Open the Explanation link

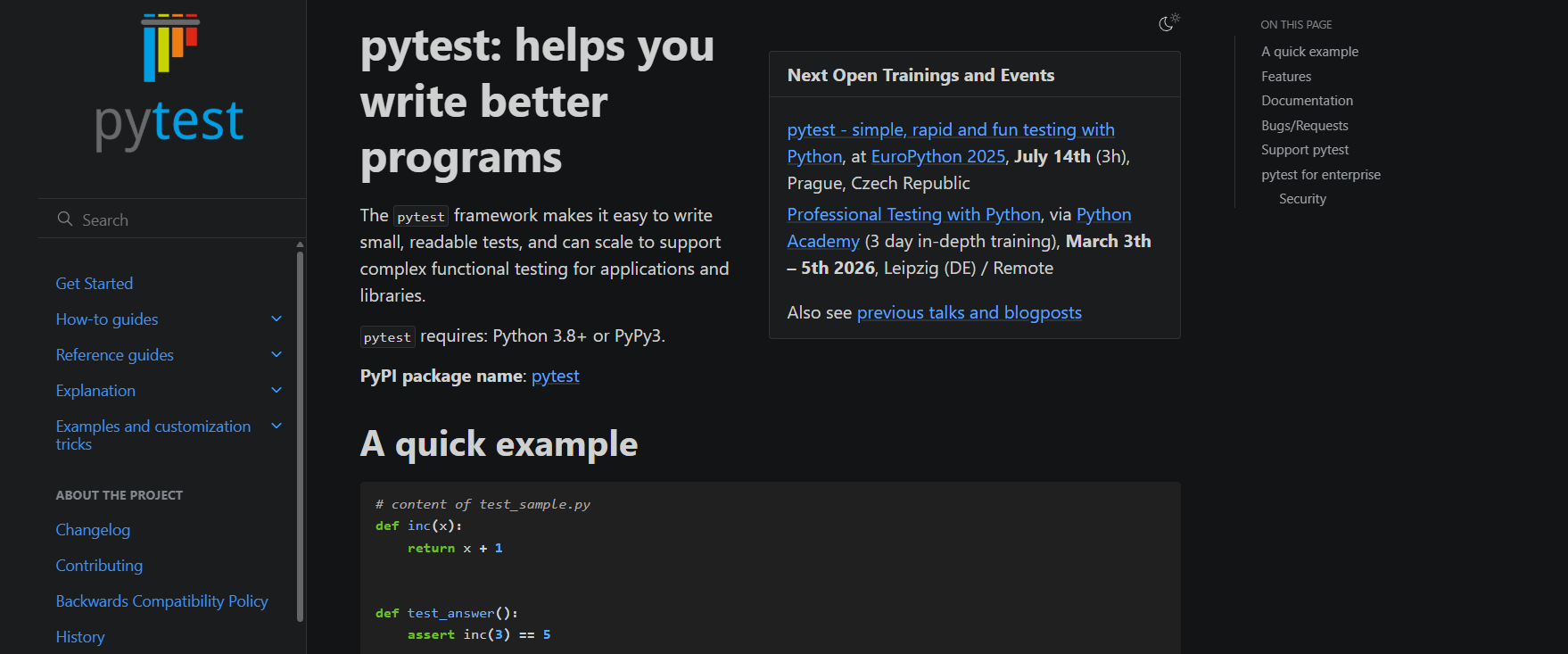click(95, 391)
